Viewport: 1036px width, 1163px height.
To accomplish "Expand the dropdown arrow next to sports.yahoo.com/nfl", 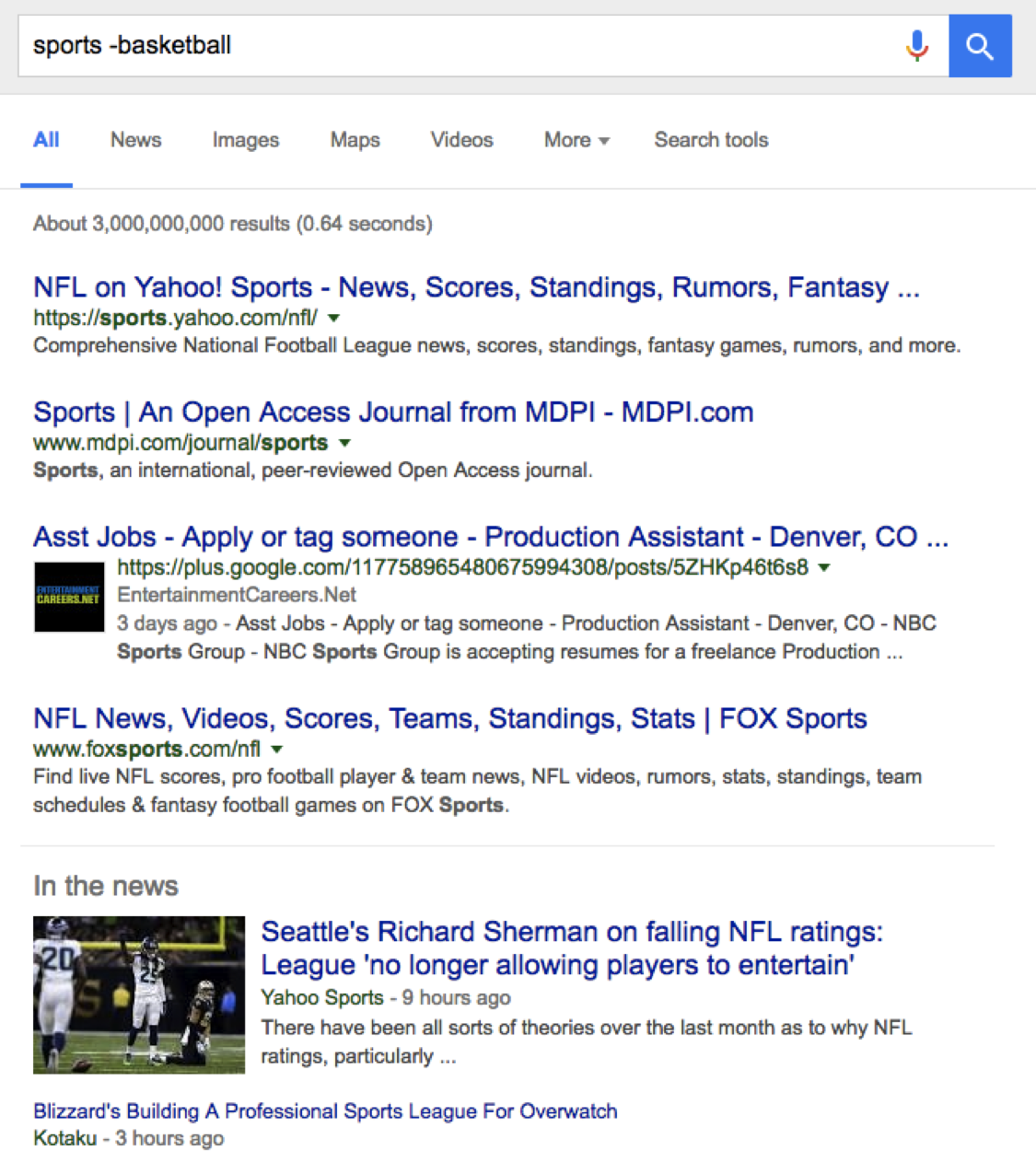I will tap(333, 318).
